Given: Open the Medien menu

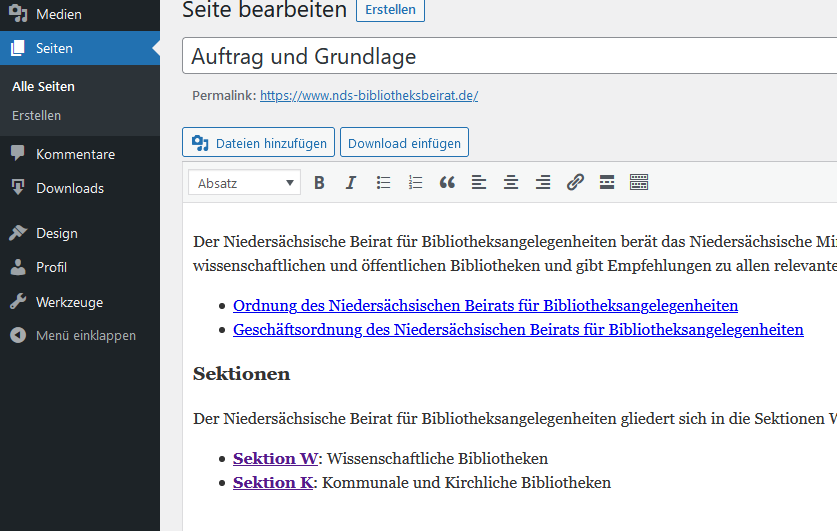Looking at the screenshot, I should click(x=58, y=15).
